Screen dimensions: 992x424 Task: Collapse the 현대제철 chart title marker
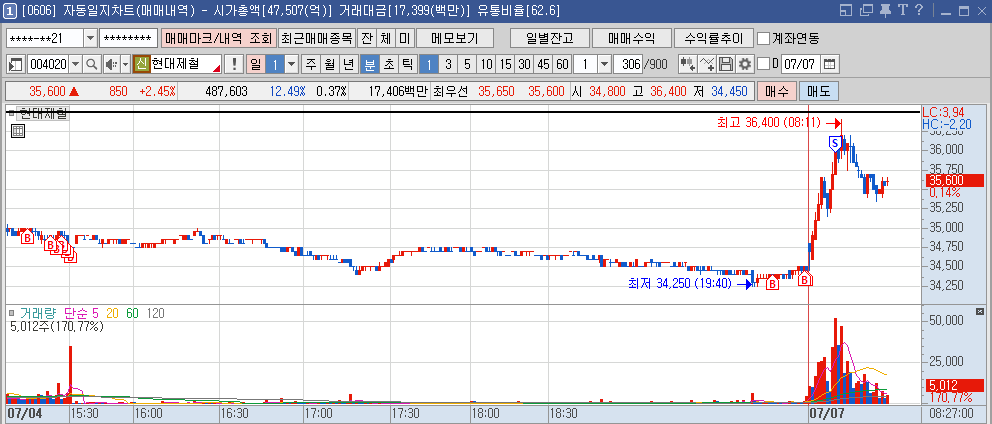(x=11, y=115)
